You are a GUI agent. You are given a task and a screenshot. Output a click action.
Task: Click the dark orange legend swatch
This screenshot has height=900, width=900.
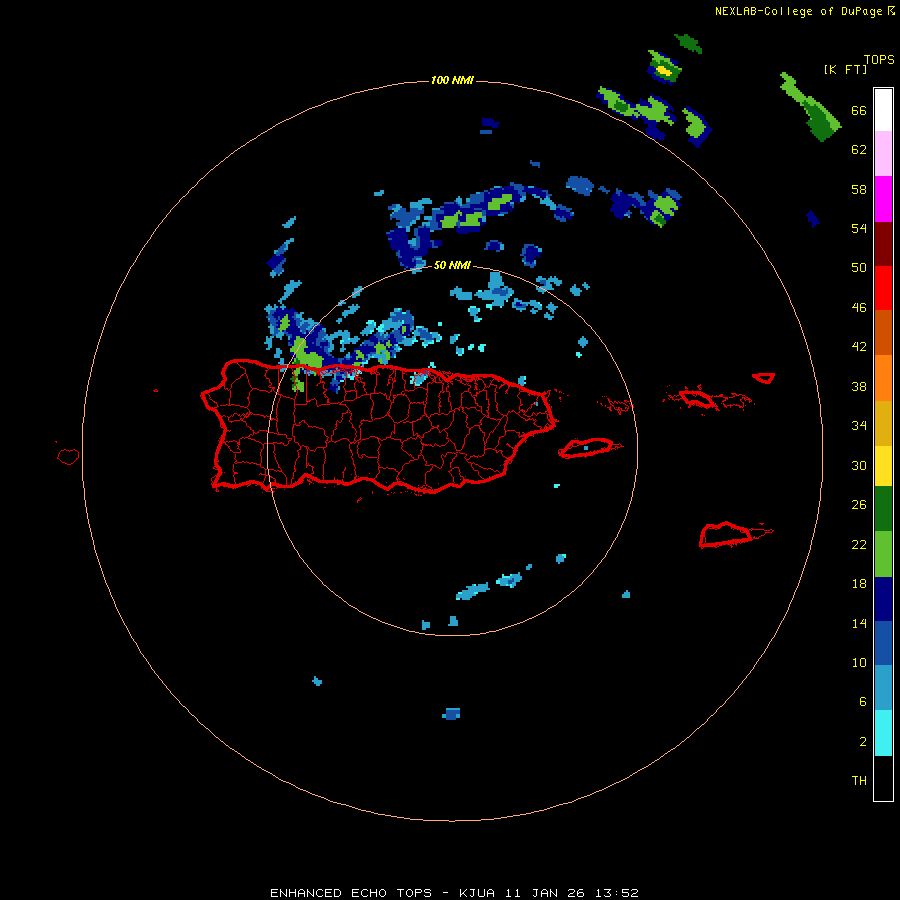(x=883, y=332)
